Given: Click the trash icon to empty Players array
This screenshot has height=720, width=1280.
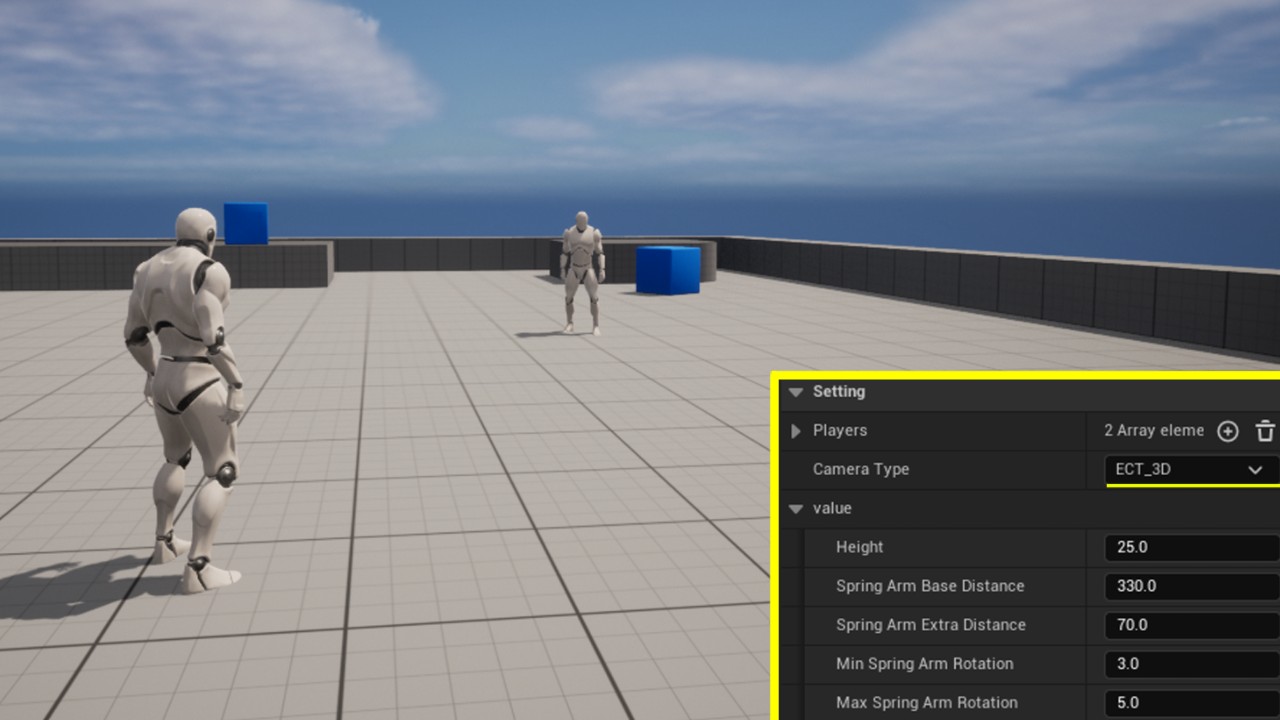Looking at the screenshot, I should (1265, 431).
